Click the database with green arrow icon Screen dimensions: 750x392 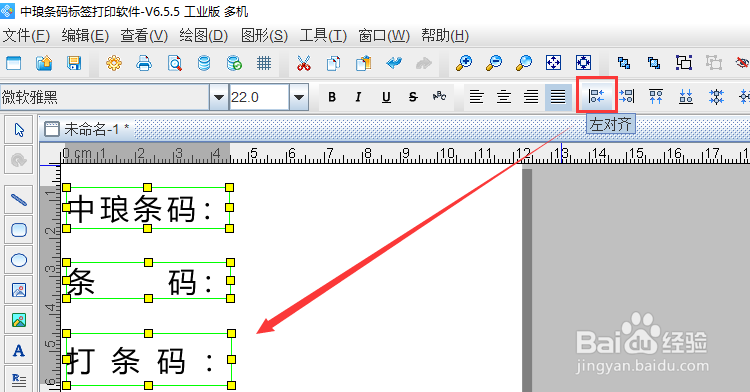pos(234,63)
